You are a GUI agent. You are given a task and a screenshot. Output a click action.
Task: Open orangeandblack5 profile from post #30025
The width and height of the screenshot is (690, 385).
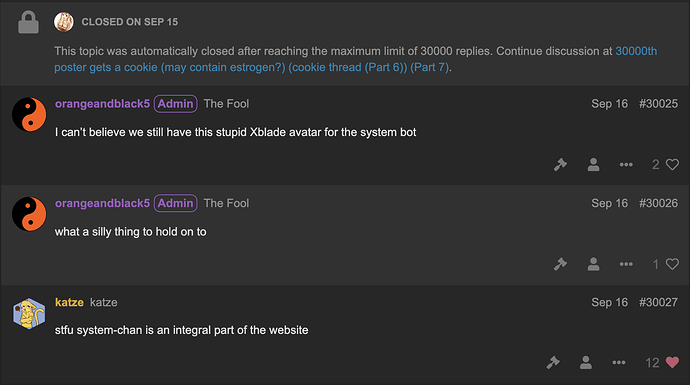point(102,104)
